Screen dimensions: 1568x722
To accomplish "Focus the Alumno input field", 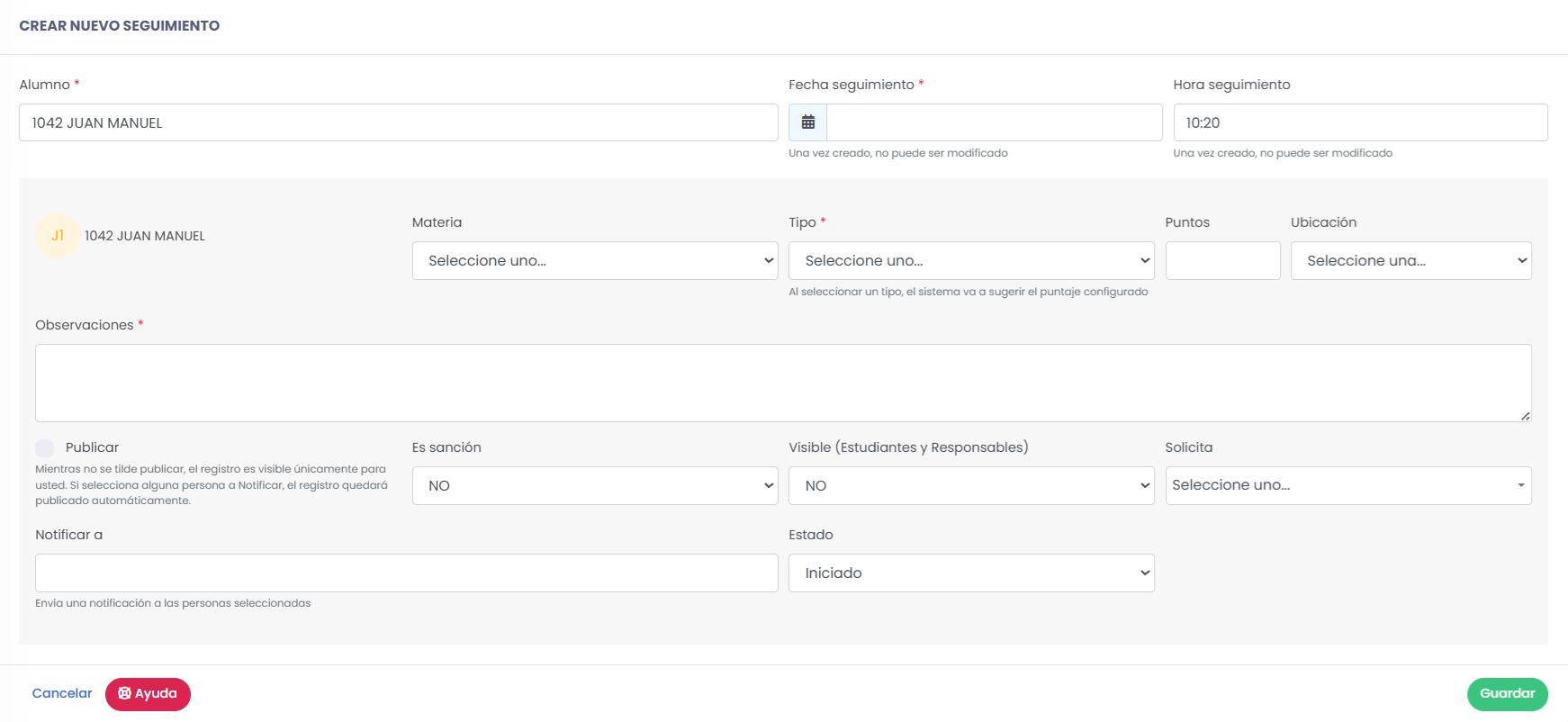I will (399, 122).
